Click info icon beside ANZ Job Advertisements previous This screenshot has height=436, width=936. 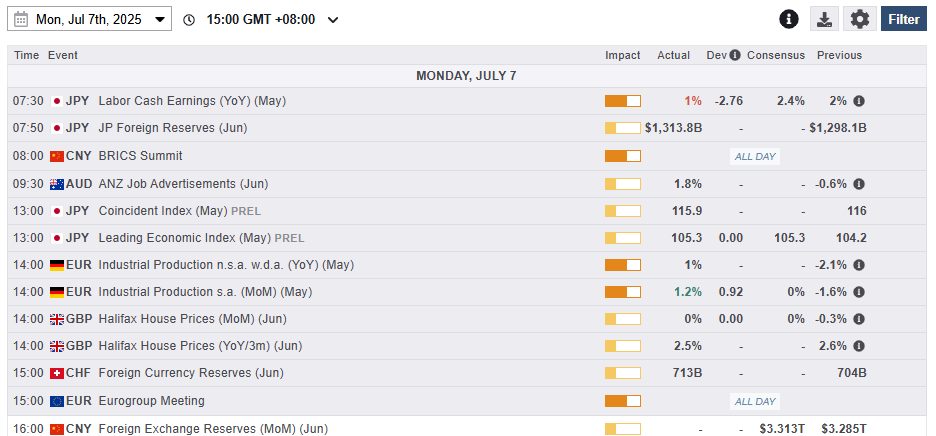coord(859,184)
